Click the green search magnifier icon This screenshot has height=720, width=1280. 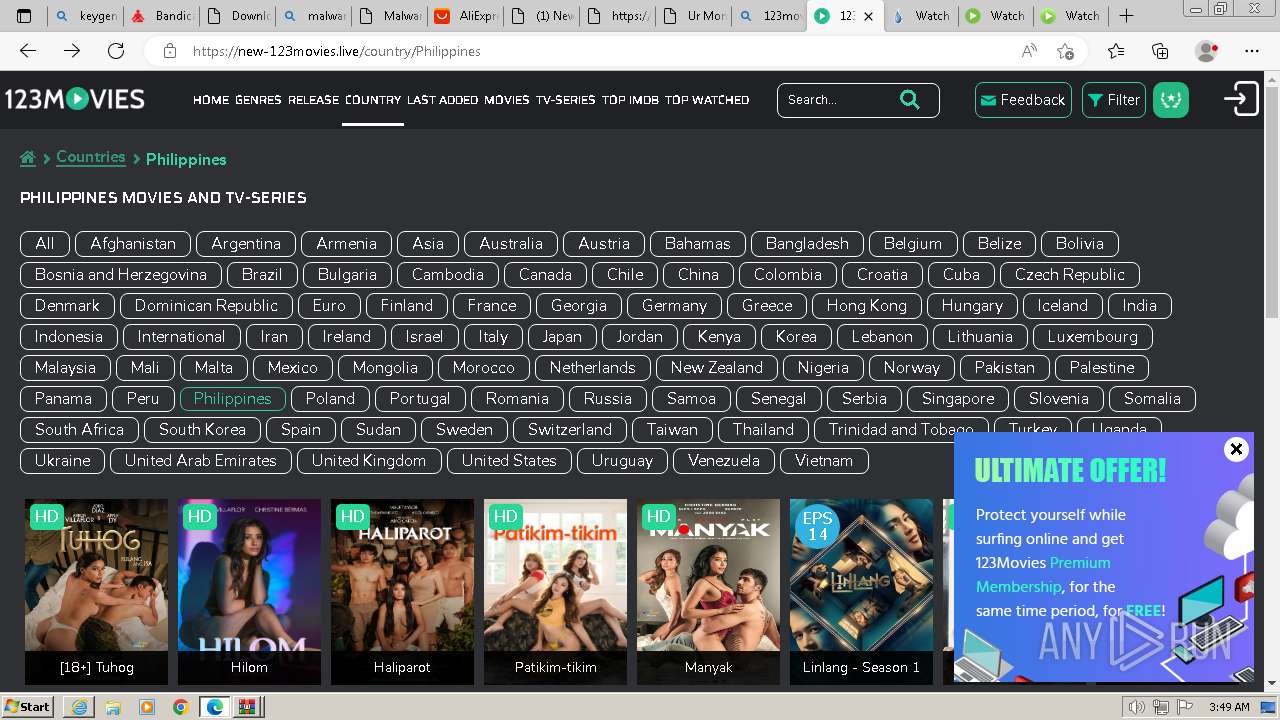coord(909,99)
